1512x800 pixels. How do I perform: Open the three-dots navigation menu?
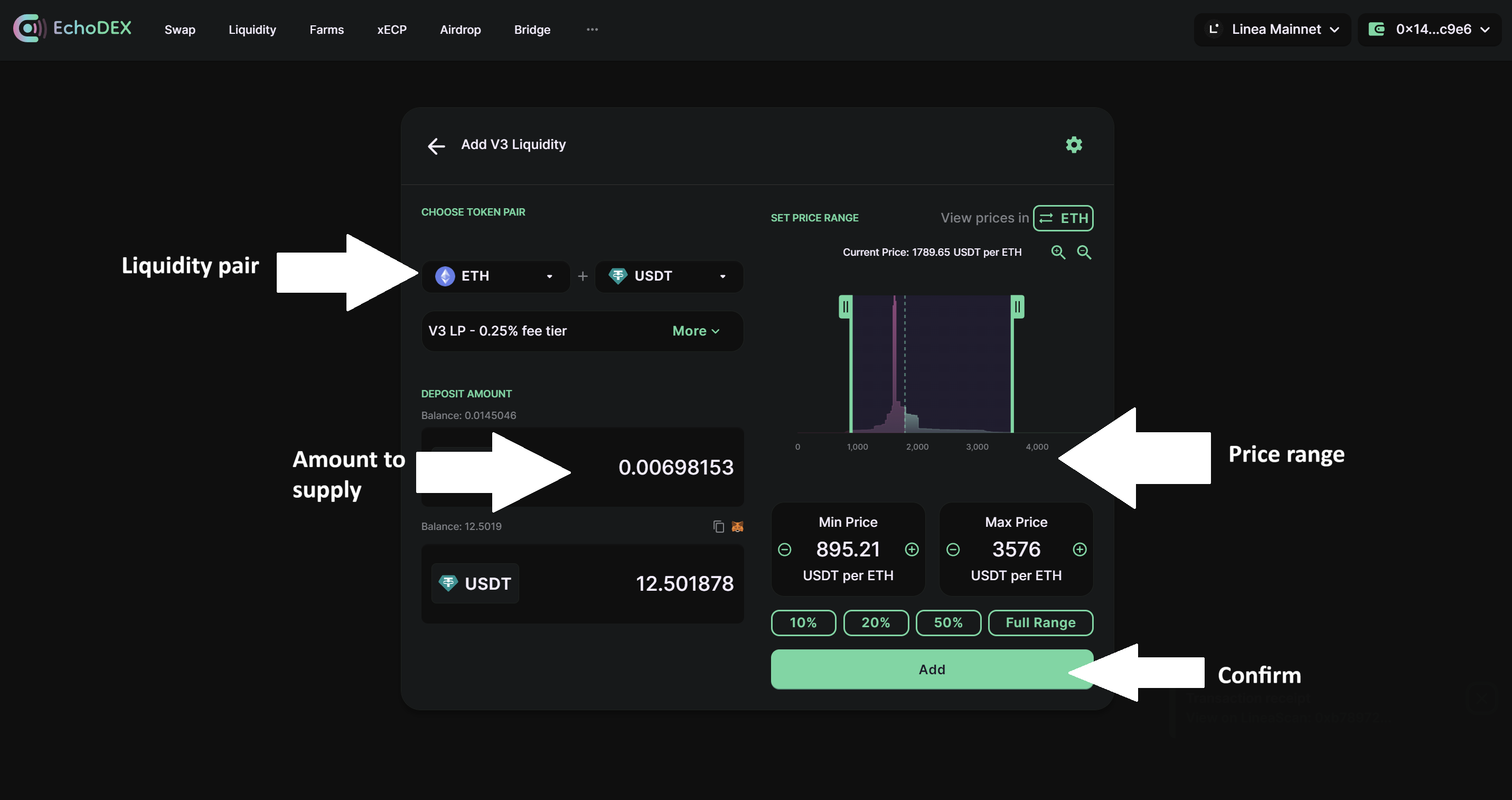coord(592,30)
